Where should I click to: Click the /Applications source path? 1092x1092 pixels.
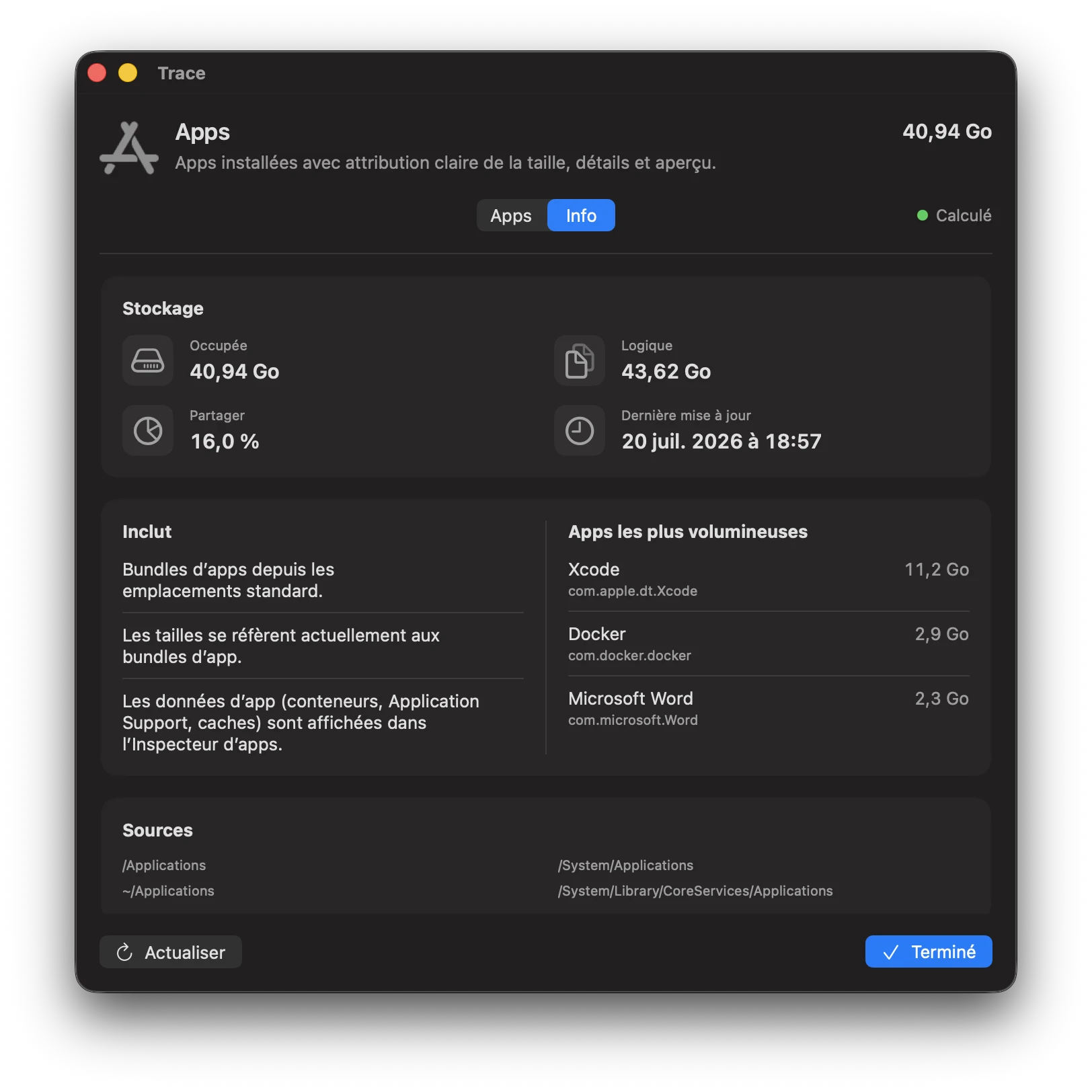[164, 865]
